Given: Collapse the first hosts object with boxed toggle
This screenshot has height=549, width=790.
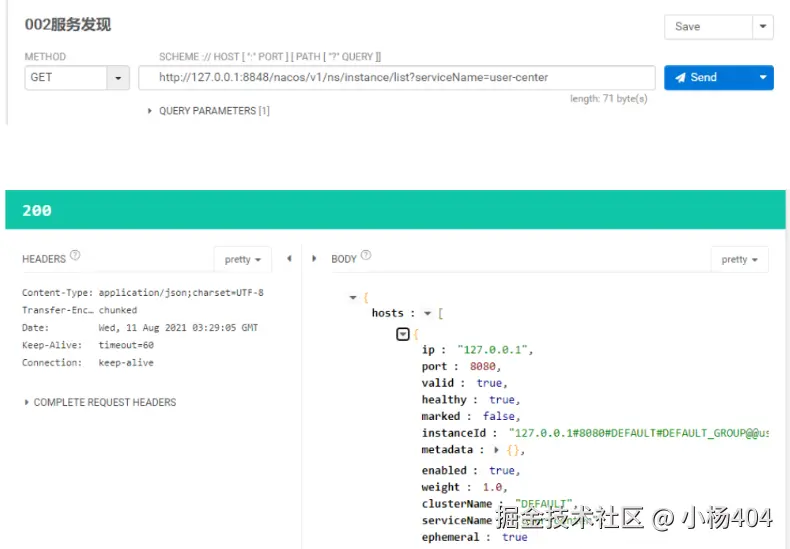Looking at the screenshot, I should coord(403,334).
